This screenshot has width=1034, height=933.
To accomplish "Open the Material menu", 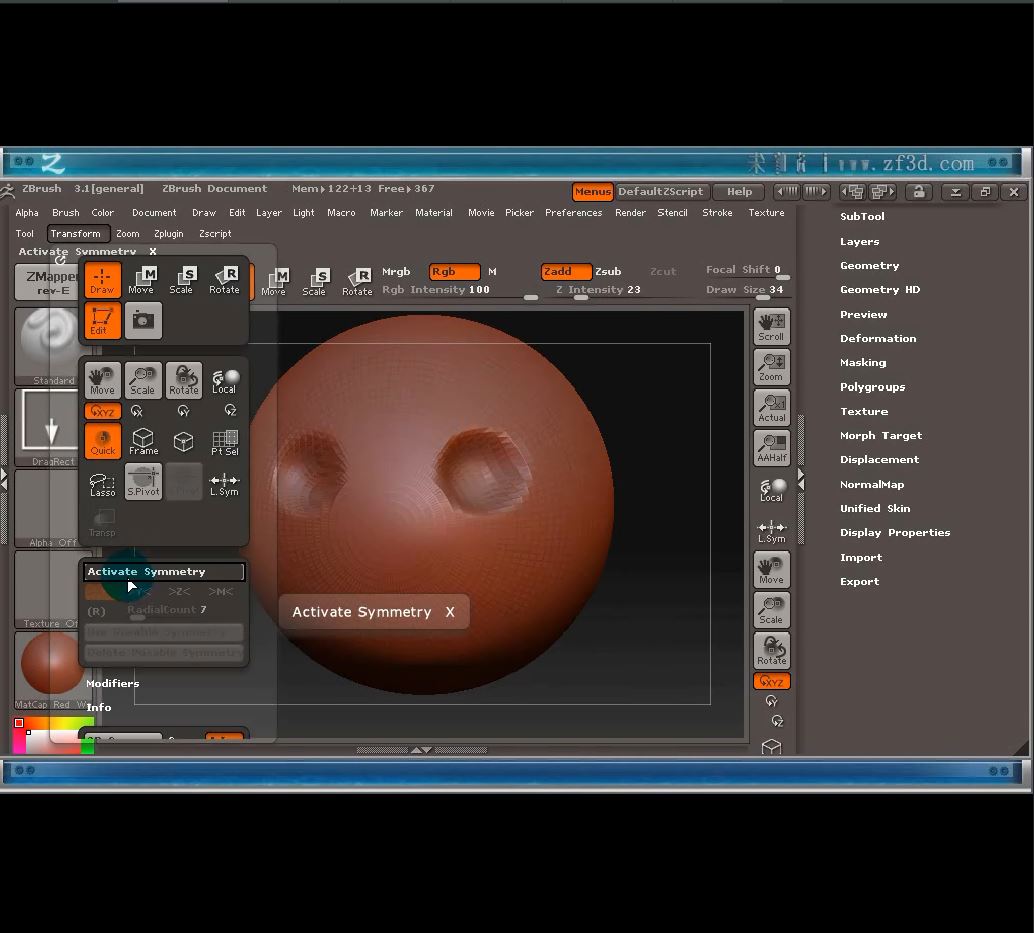I will 434,212.
